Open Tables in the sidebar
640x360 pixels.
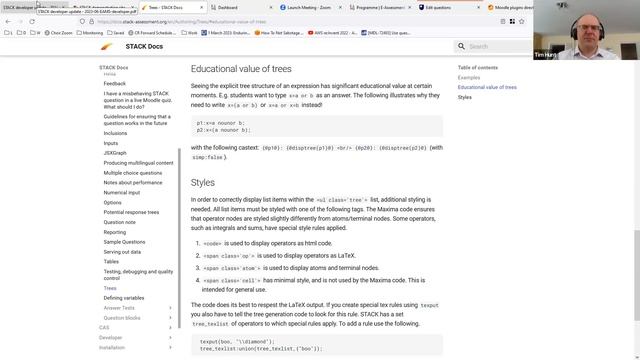(x=111, y=262)
